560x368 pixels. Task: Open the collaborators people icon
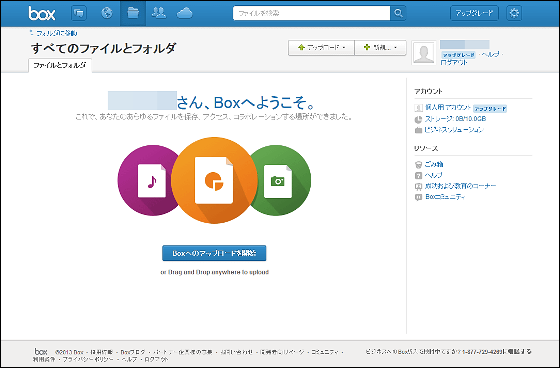click(x=159, y=13)
